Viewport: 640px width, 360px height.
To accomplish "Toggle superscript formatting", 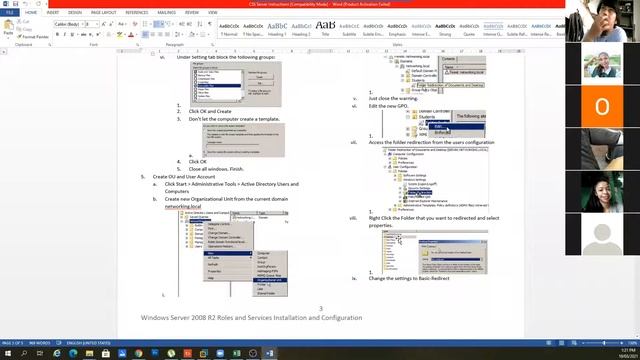I will tap(98, 35).
